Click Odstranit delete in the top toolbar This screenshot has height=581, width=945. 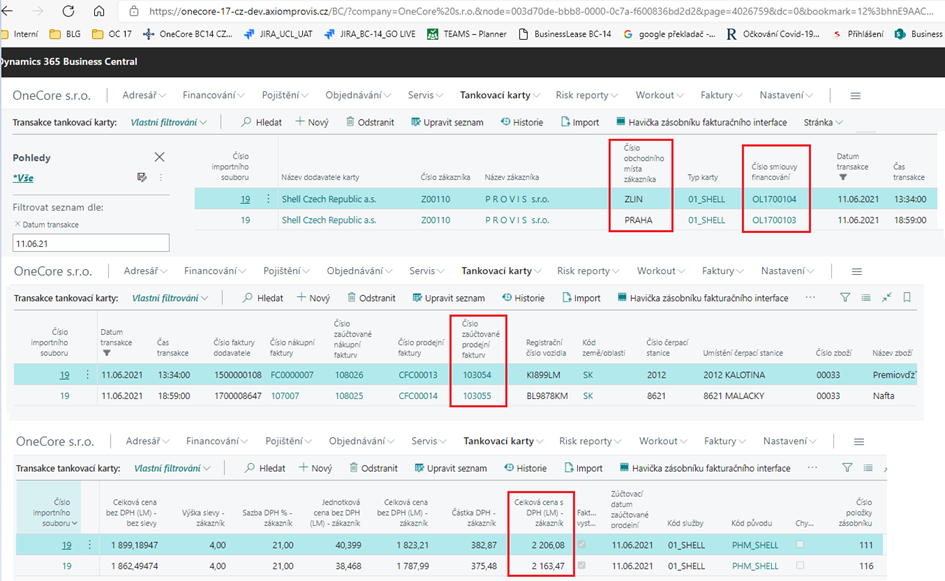[370, 122]
